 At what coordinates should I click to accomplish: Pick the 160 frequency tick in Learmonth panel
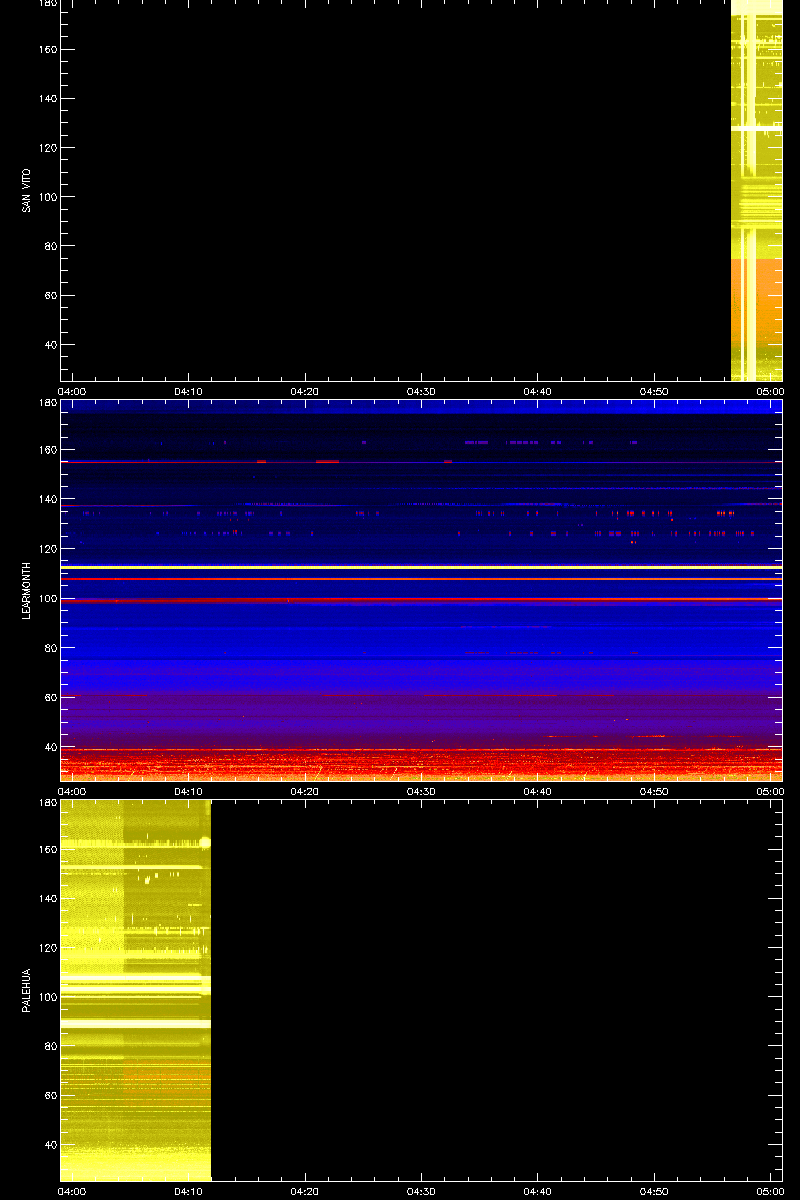coord(47,450)
